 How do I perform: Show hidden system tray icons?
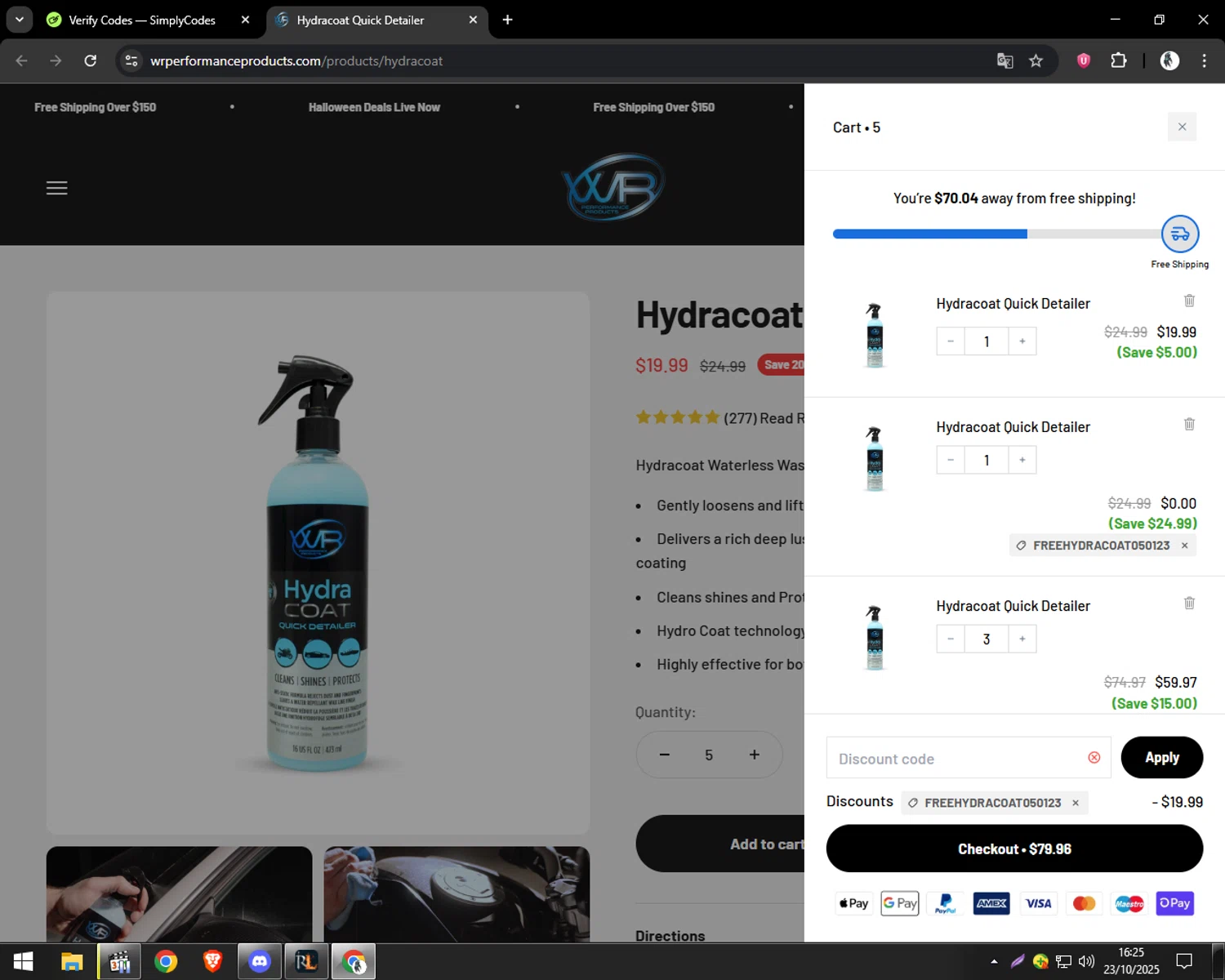[x=994, y=961]
